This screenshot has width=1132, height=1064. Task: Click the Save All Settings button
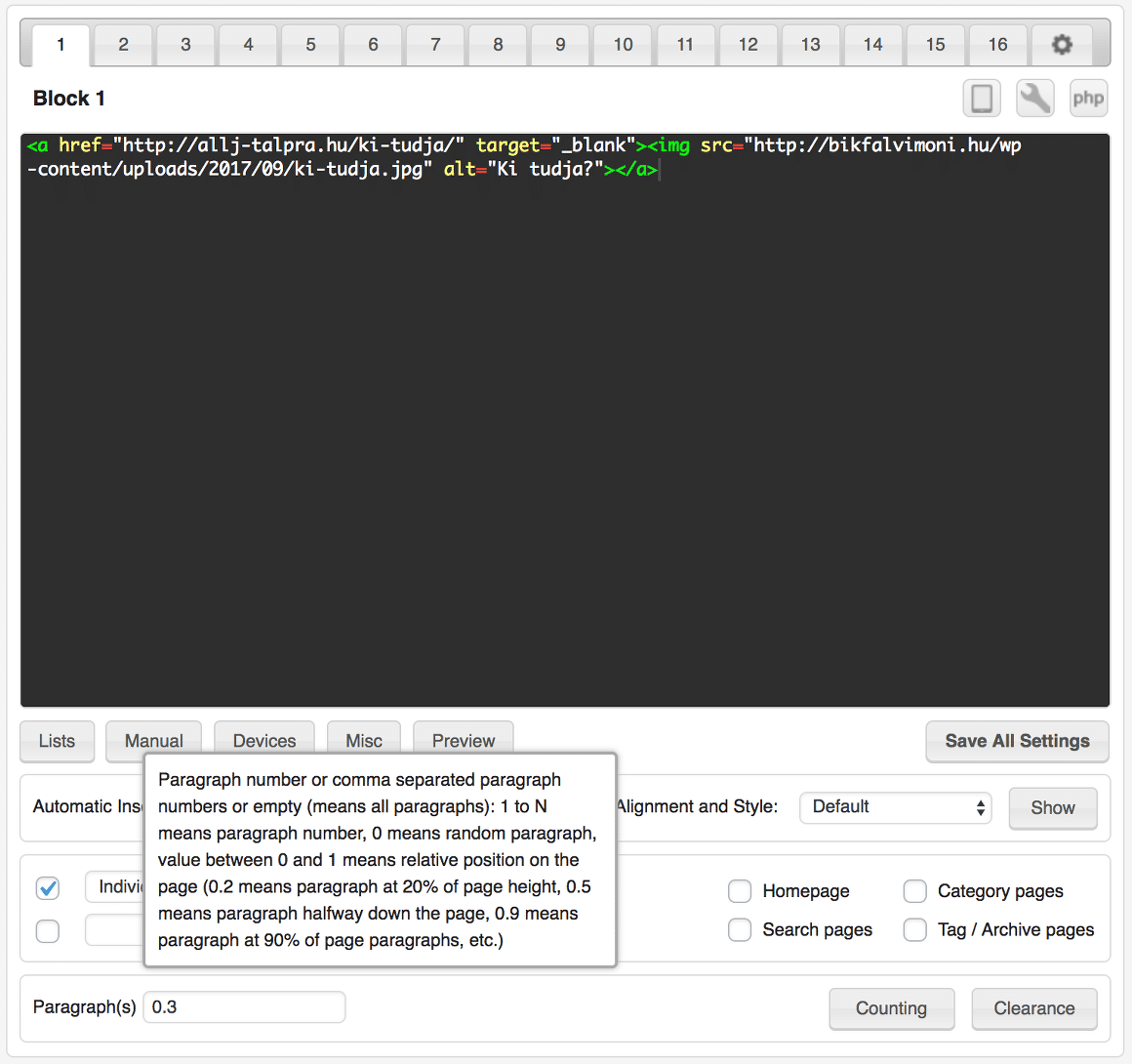pyautogui.click(x=1017, y=741)
